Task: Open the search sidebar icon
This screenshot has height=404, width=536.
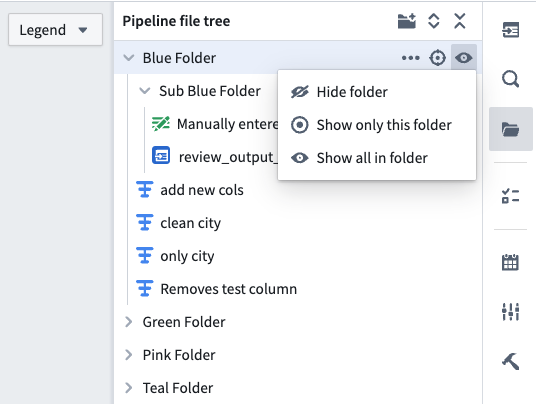Action: click(x=511, y=79)
